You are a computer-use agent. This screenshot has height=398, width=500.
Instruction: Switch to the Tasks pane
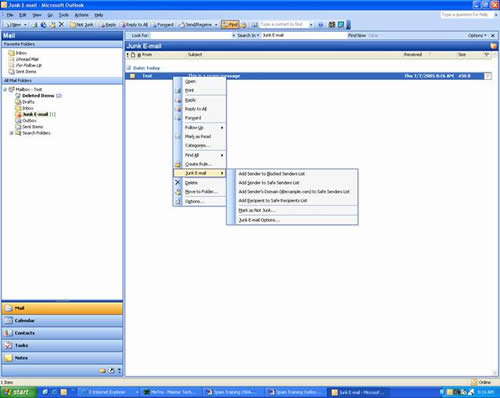(x=62, y=345)
